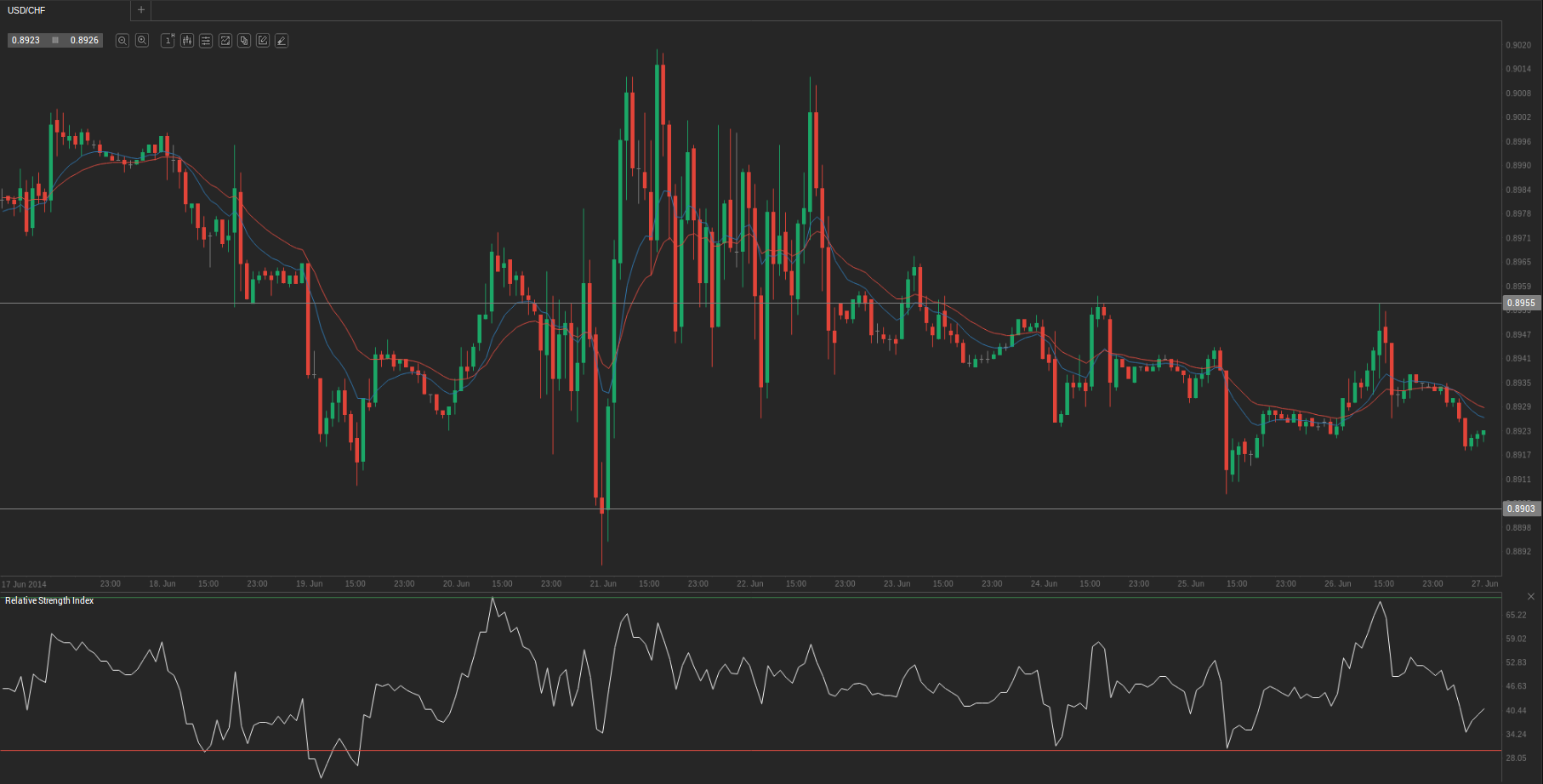The width and height of the screenshot is (1543, 784).
Task: Click the 17 Jun 2014 date label
Action: (x=24, y=584)
